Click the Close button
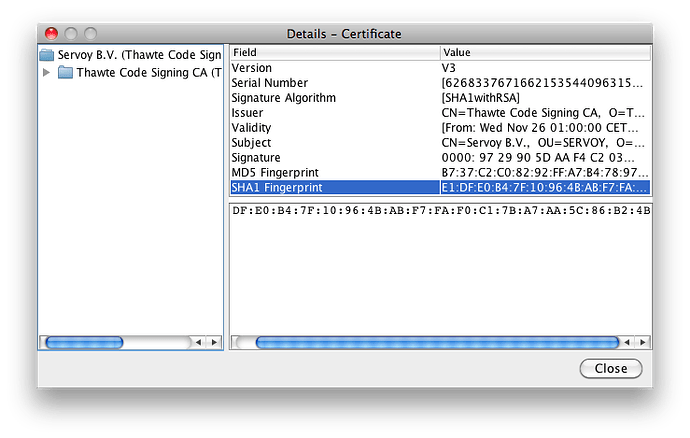690x438 pixels. pyautogui.click(x=611, y=368)
